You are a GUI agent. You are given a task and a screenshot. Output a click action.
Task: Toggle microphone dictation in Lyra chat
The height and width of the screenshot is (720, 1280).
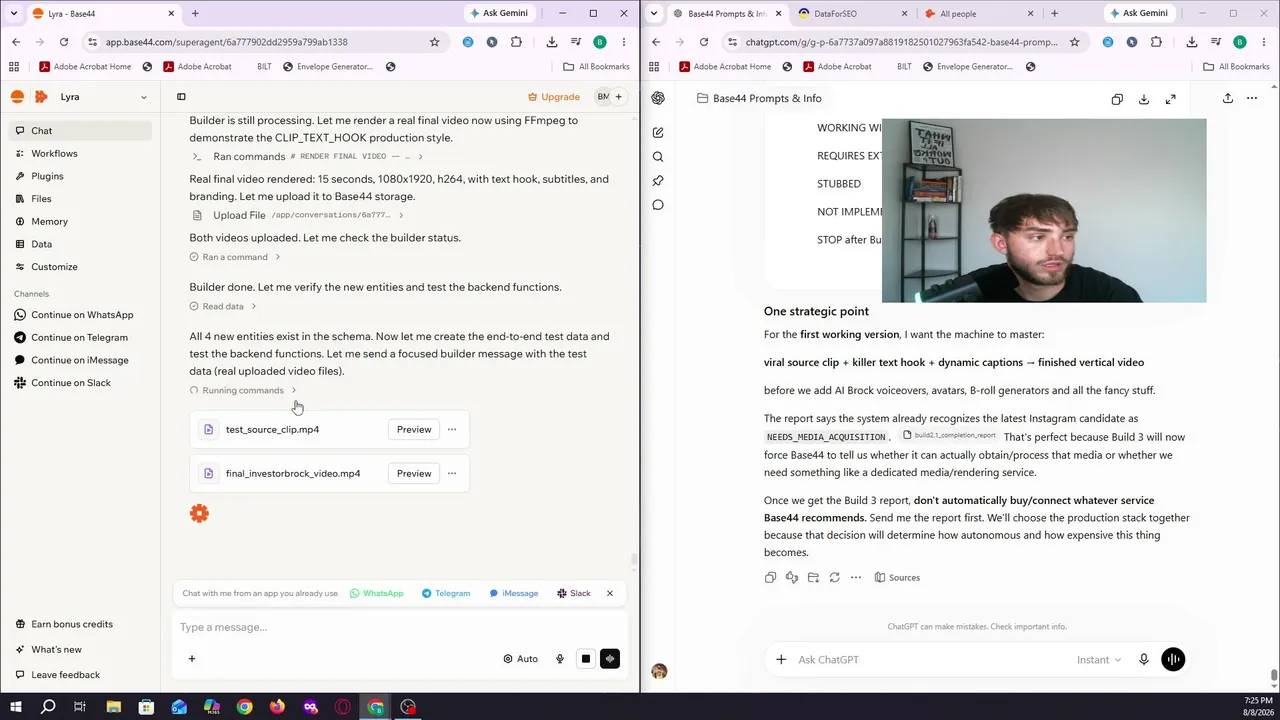560,659
